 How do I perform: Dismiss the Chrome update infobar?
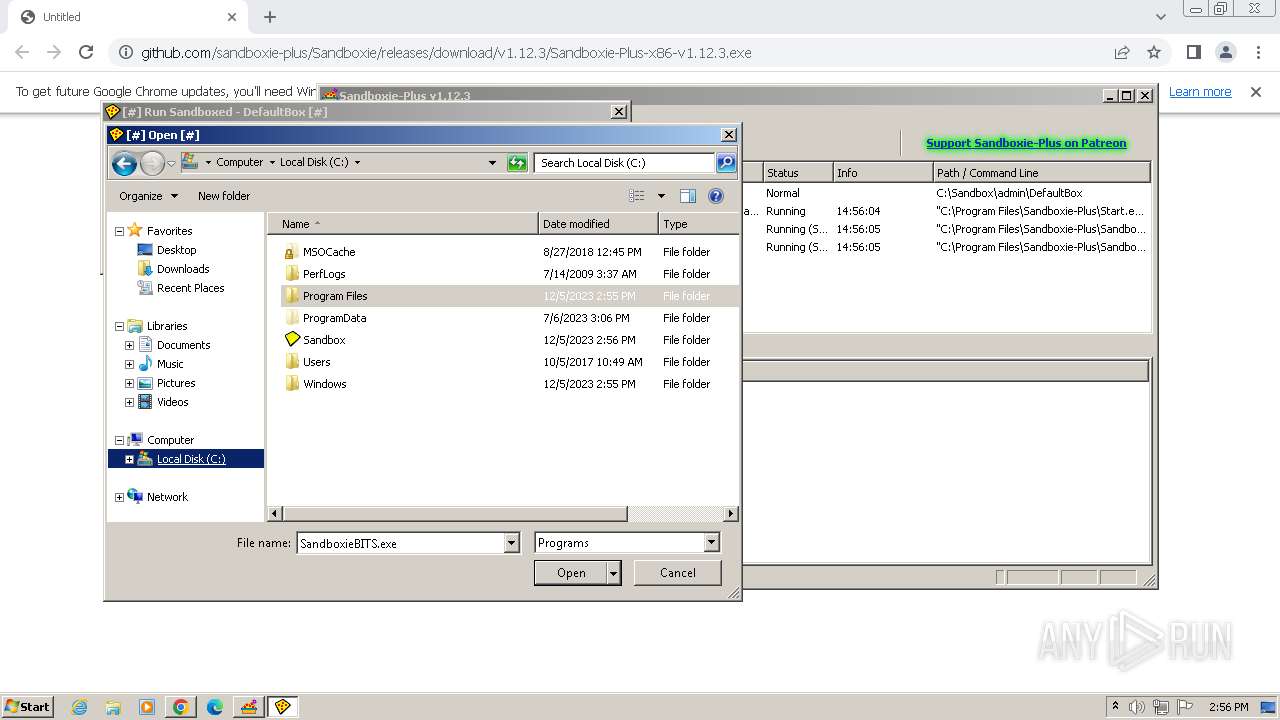click(x=1256, y=92)
